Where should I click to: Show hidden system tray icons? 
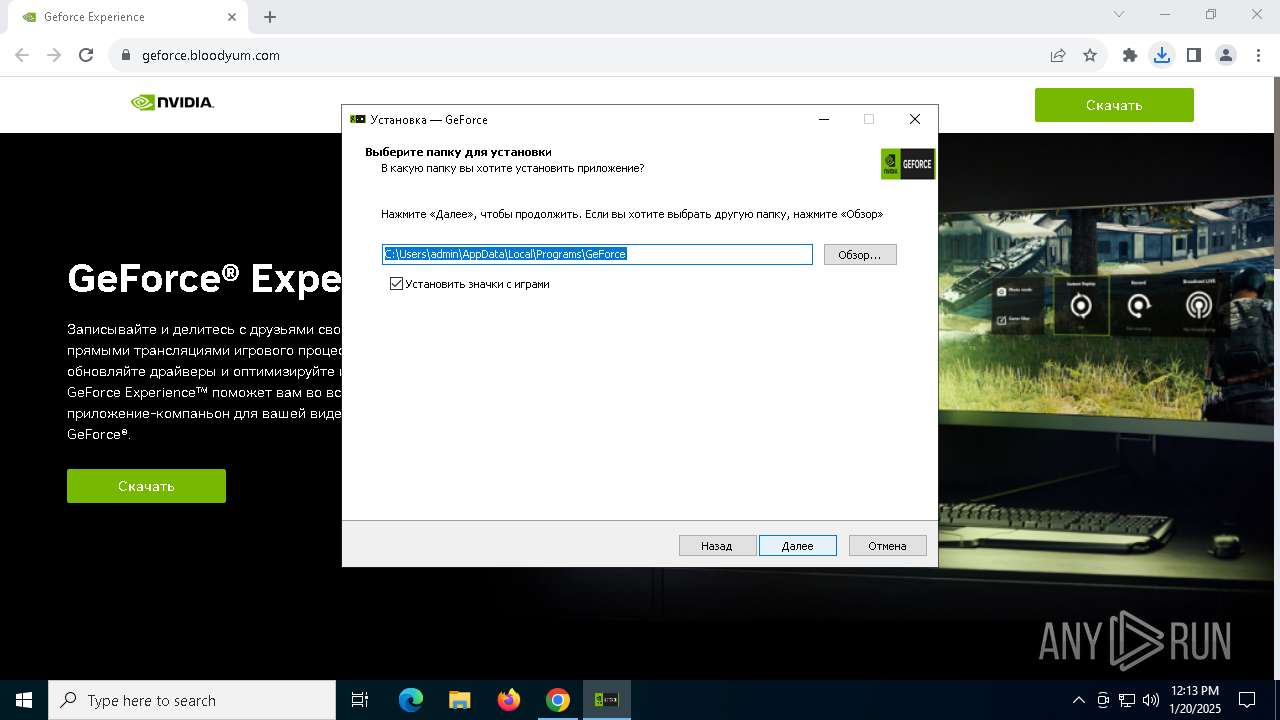(1078, 700)
